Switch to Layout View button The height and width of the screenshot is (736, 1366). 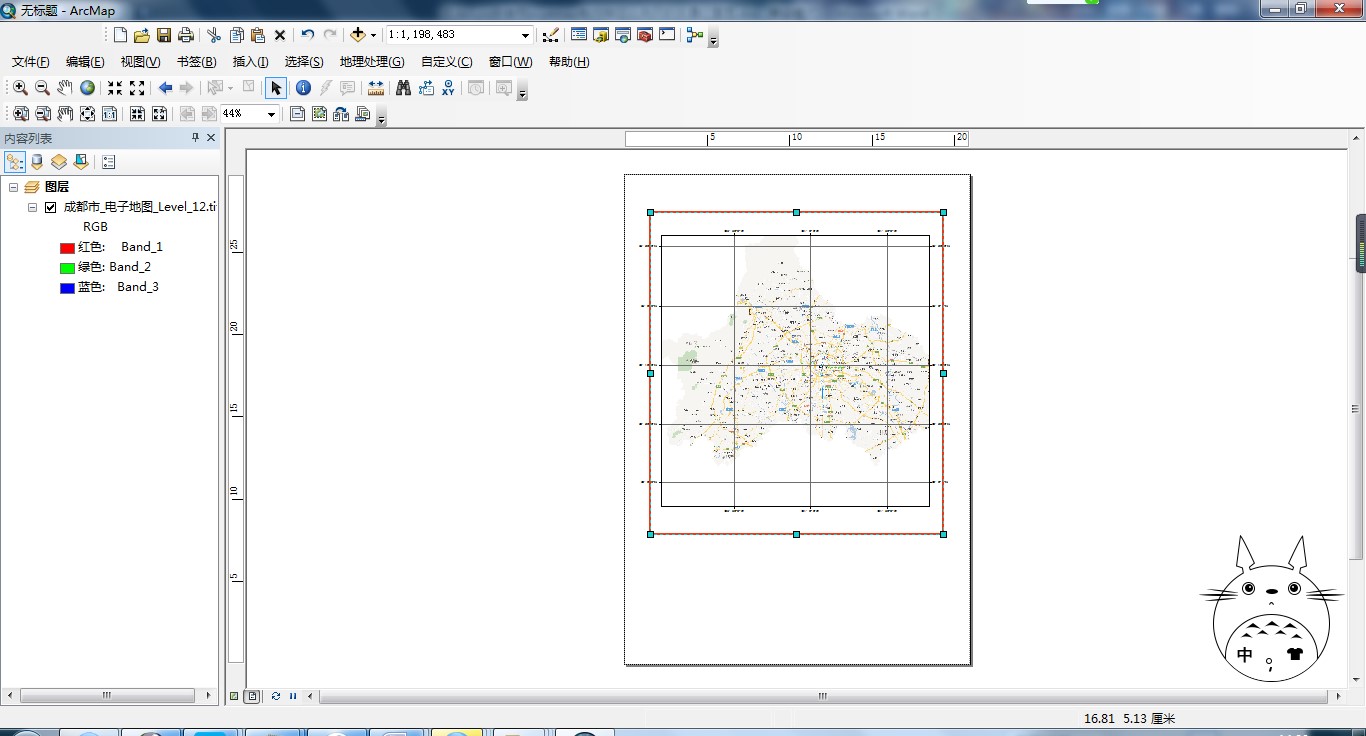pos(252,696)
